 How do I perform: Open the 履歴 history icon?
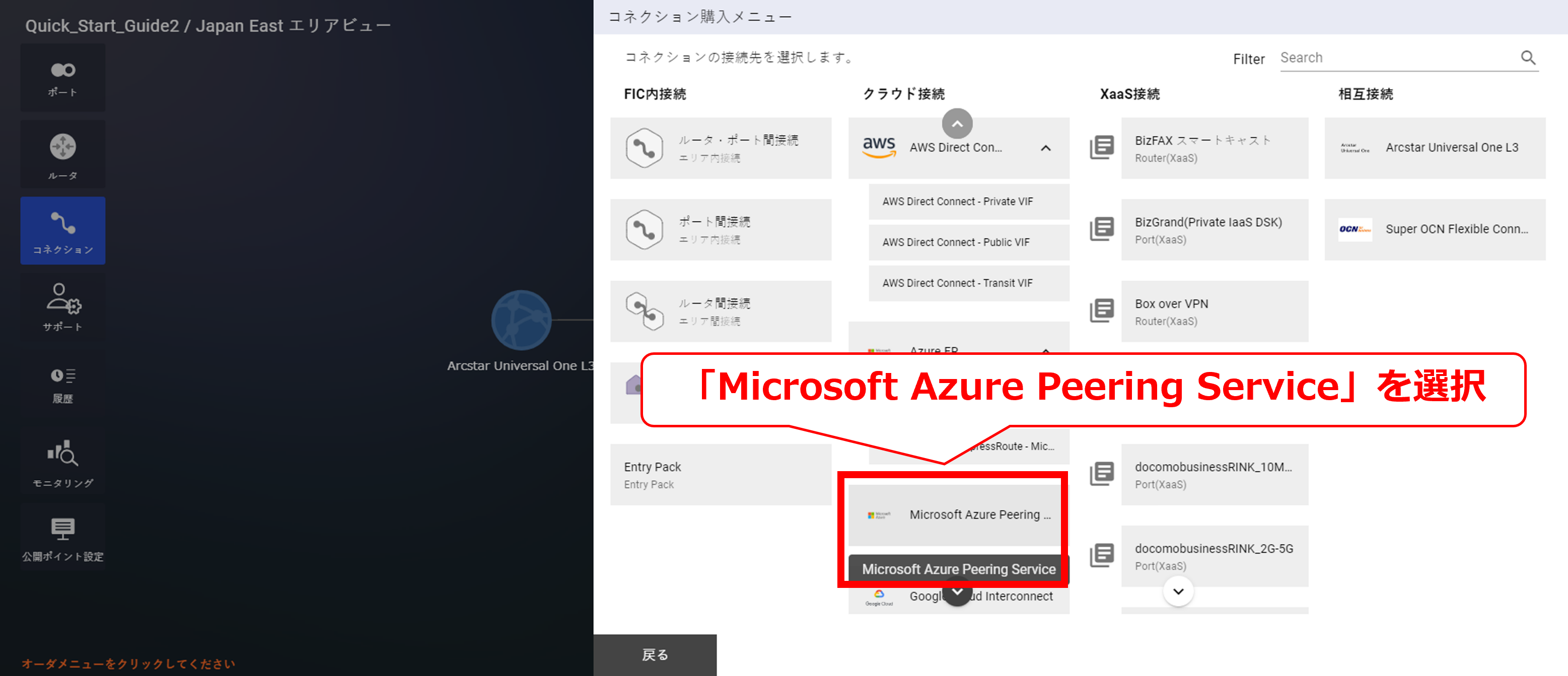coord(63,385)
